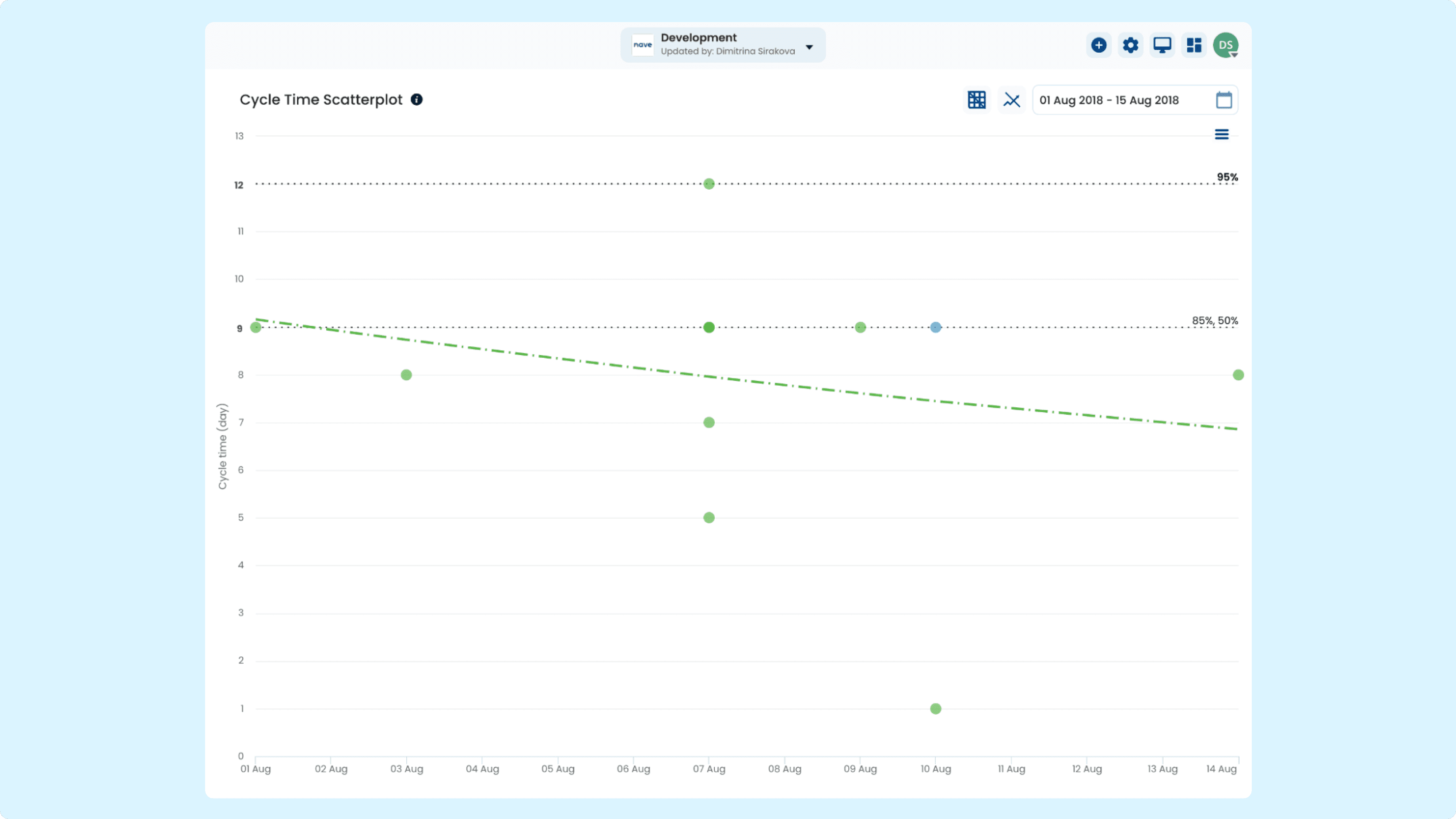Click the date range input 01 Aug 2018 - 15 Aug 2018
This screenshot has width=1456, height=819.
tap(1135, 100)
